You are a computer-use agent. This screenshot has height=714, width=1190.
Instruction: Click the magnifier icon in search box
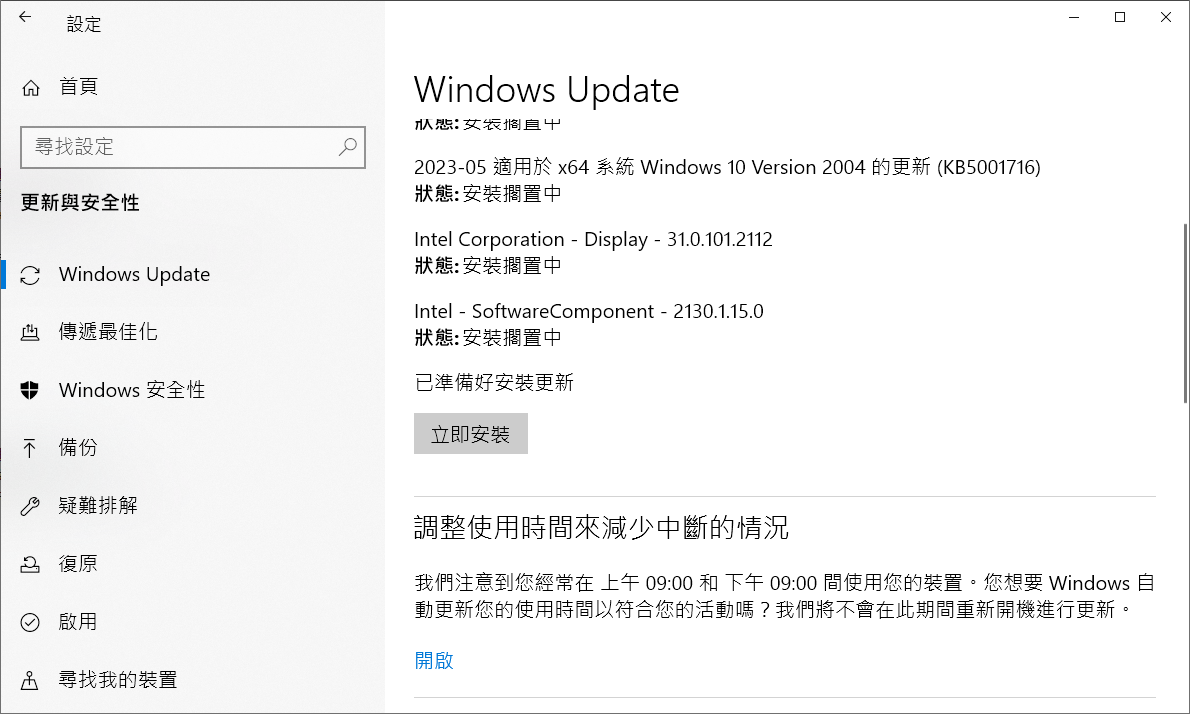click(x=347, y=147)
